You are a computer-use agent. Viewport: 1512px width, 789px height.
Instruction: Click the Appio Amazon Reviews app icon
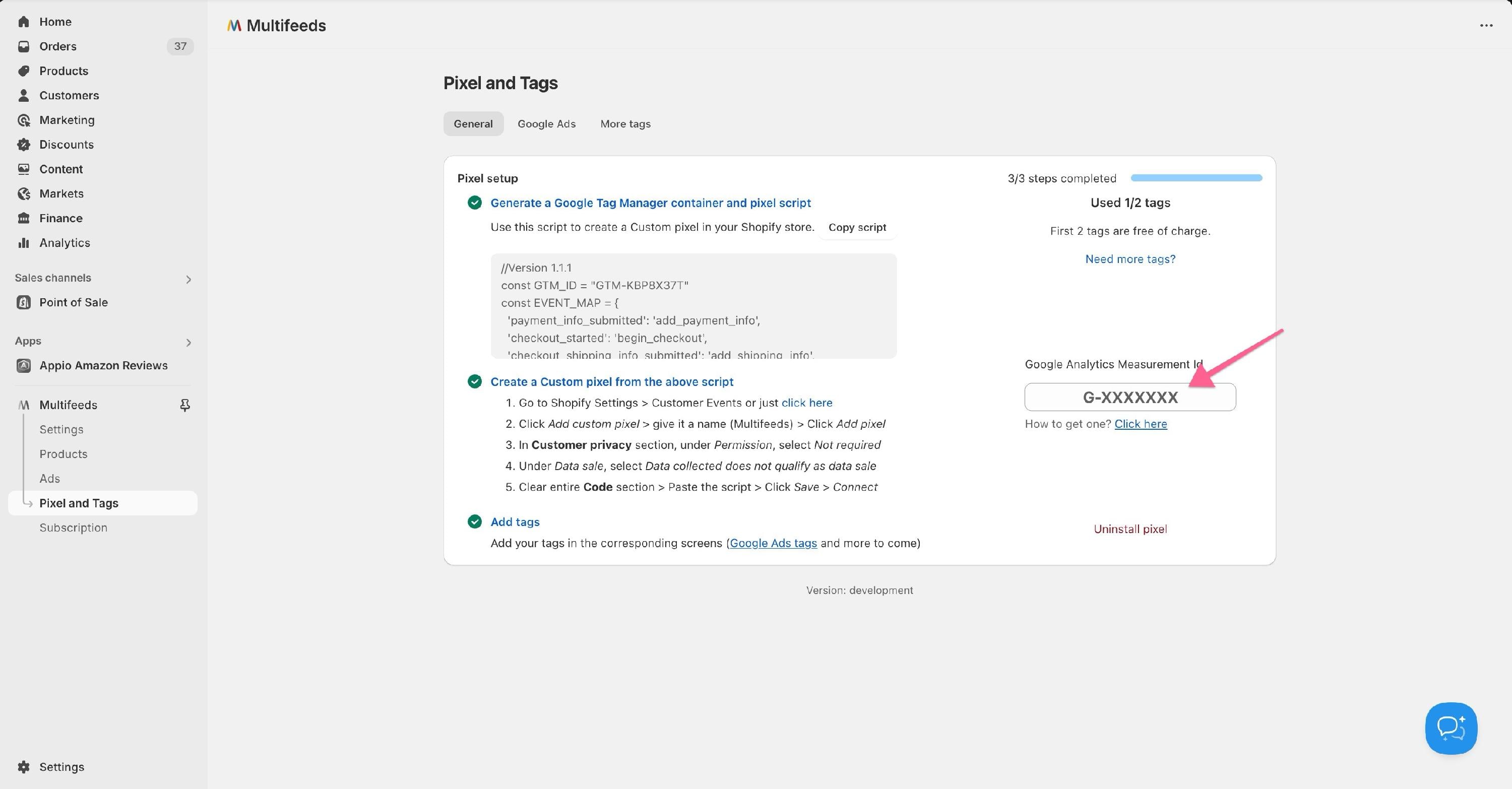(x=24, y=365)
